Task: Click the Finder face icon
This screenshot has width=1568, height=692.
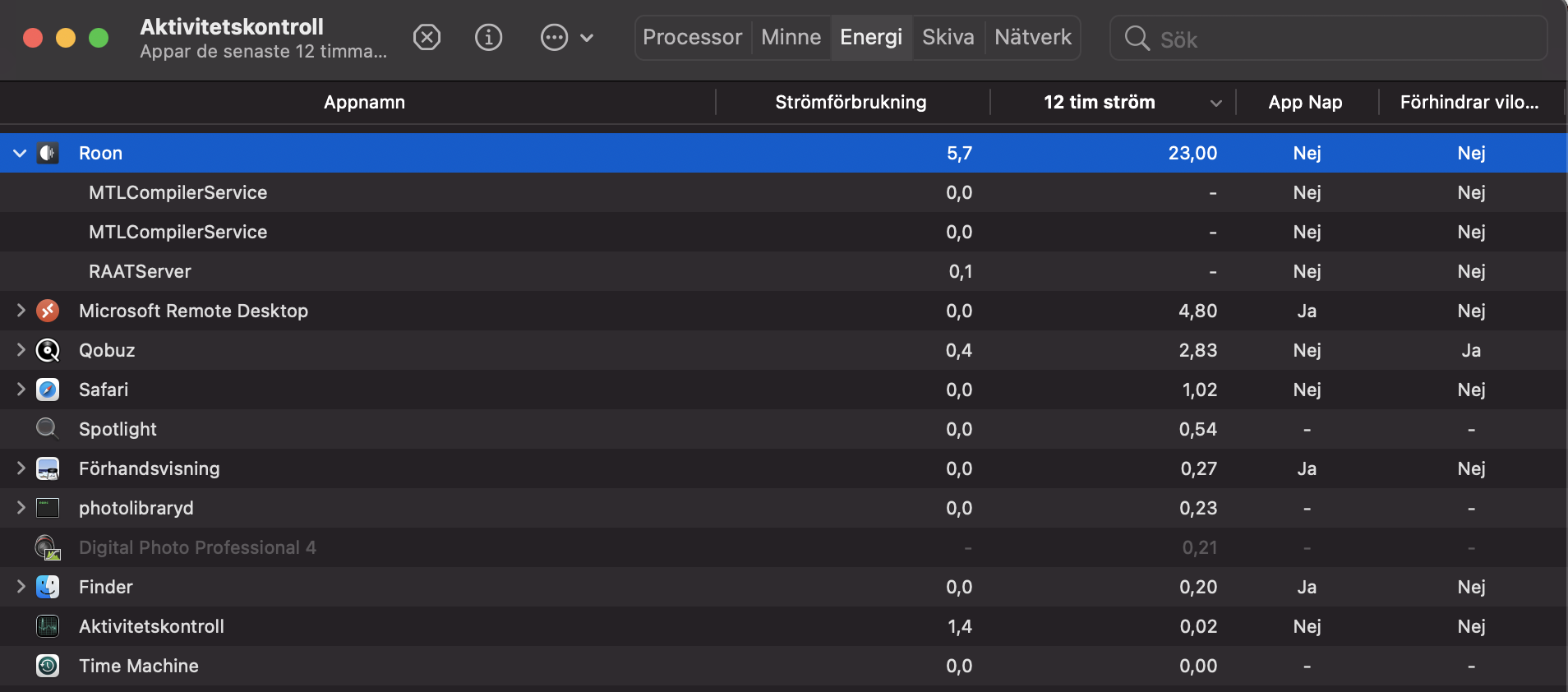Action: point(48,587)
